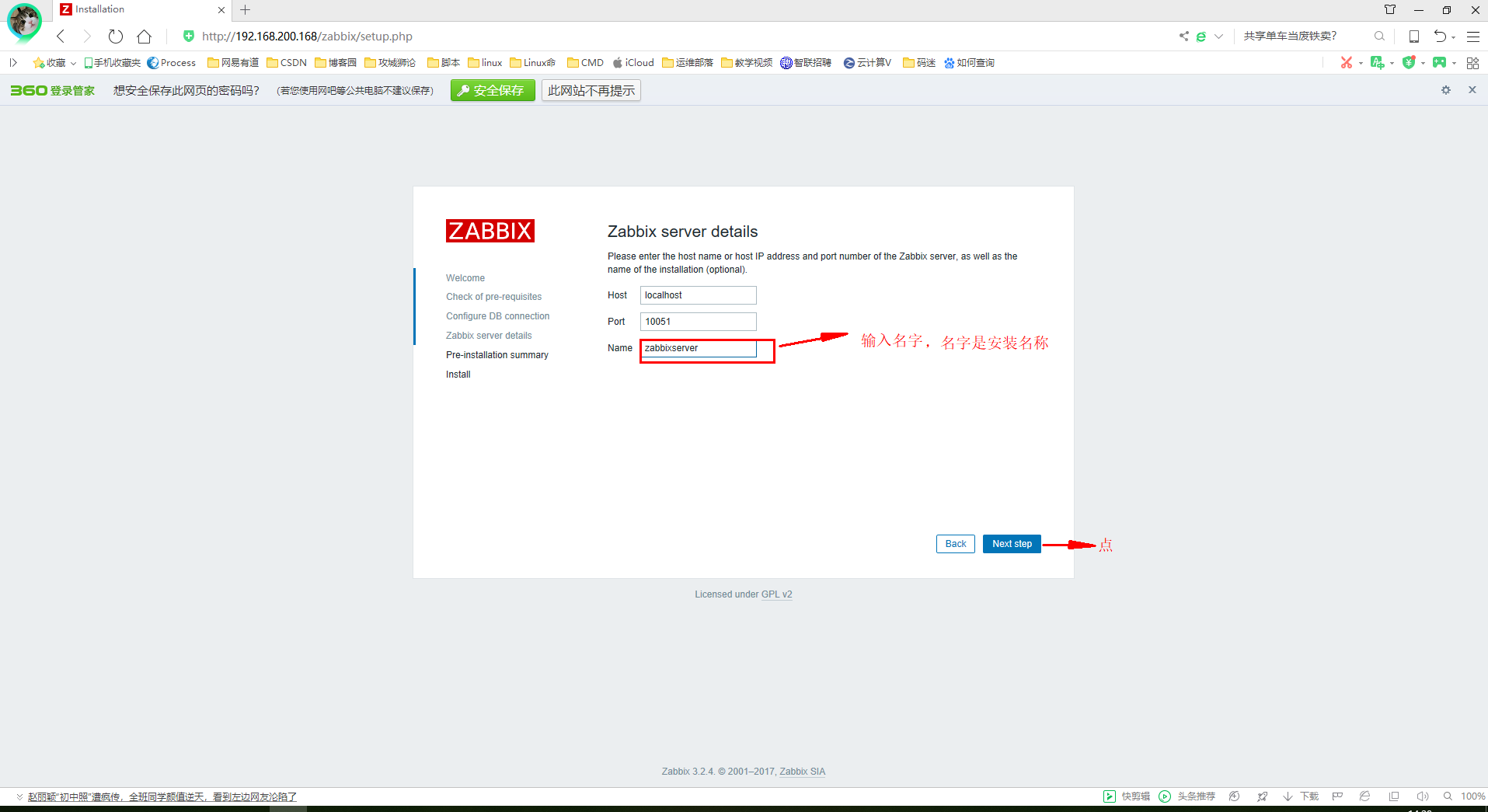The image size is (1488, 812).
Task: Go forward with the browser forward arrow
Action: click(x=87, y=37)
